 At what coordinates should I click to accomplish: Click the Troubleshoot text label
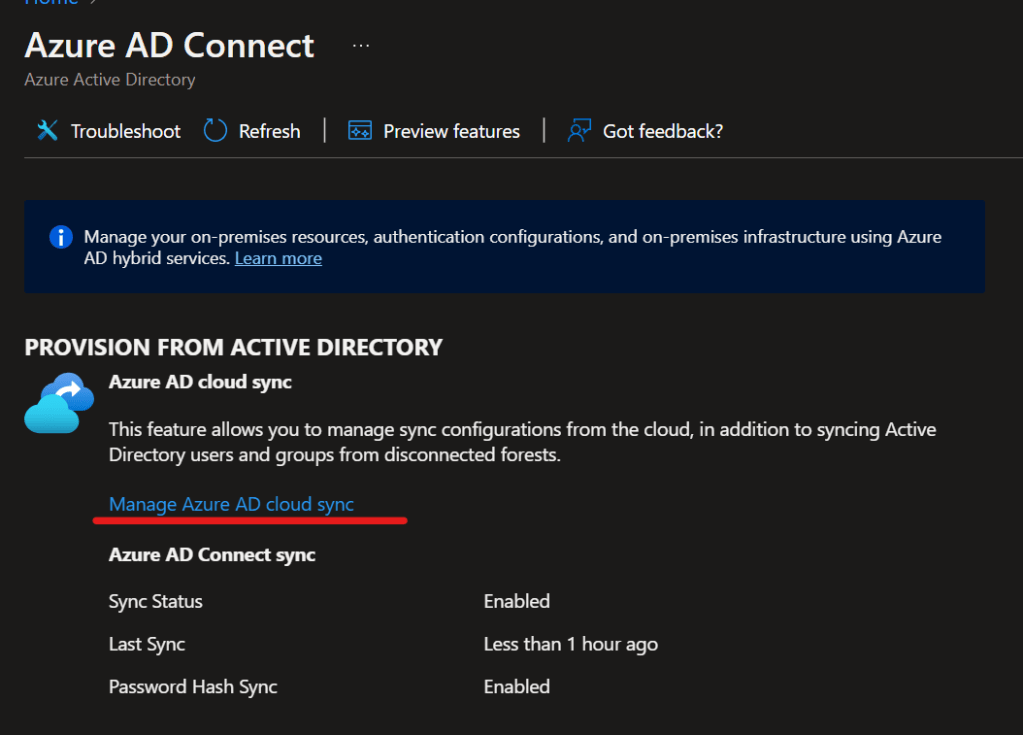click(x=125, y=131)
